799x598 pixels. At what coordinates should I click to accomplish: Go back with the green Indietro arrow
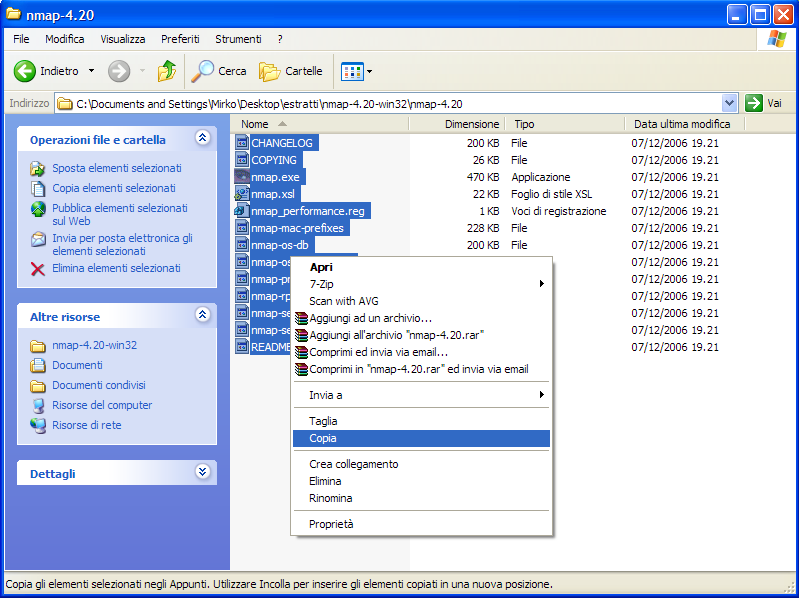pyautogui.click(x=24, y=71)
